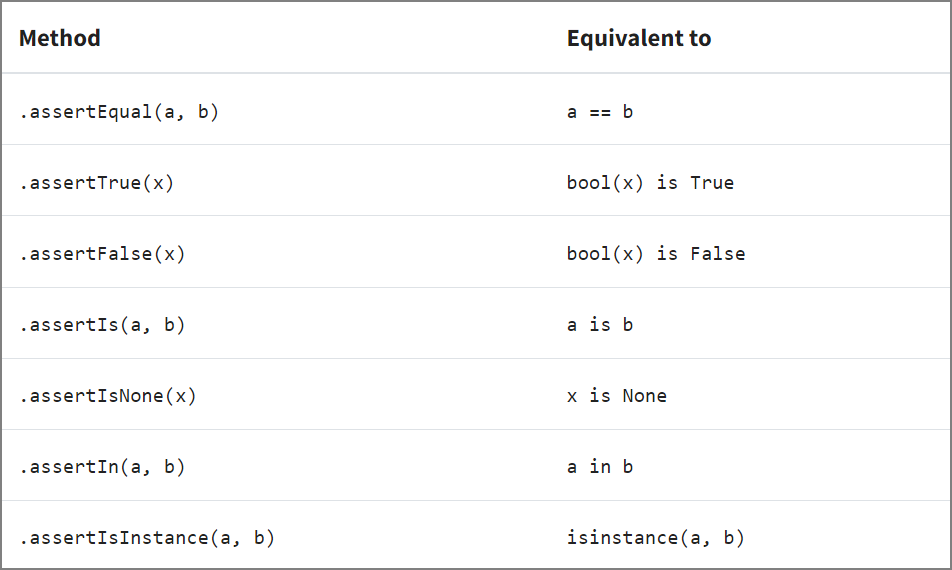The height and width of the screenshot is (570, 952).
Task: Click the word None in x is None
Action: point(645,396)
